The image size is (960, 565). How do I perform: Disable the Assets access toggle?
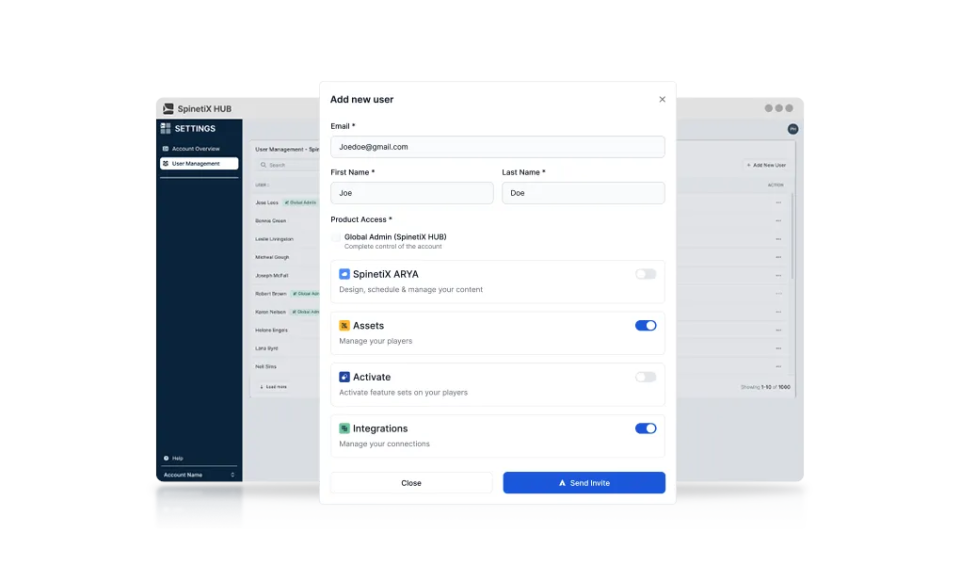pos(645,326)
